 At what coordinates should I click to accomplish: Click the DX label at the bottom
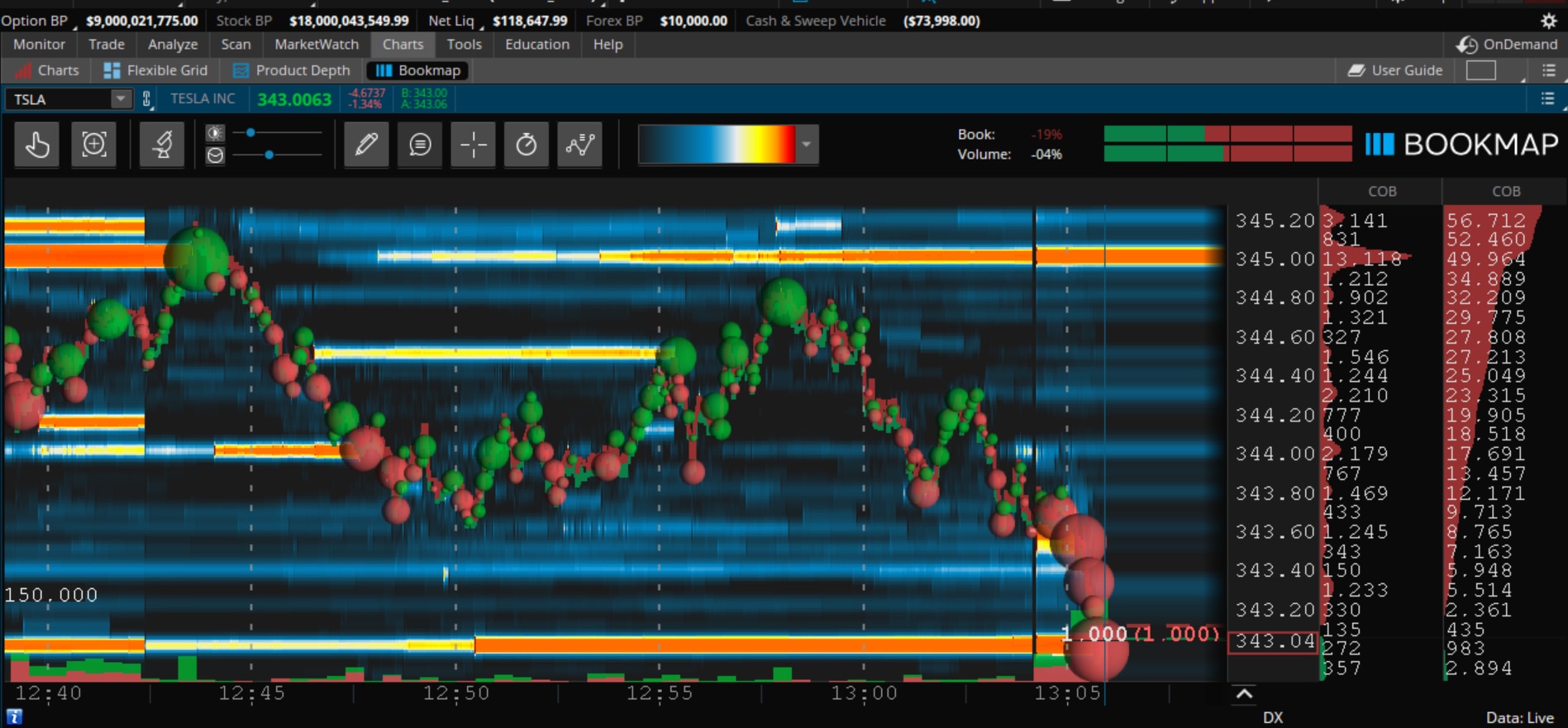[1273, 718]
